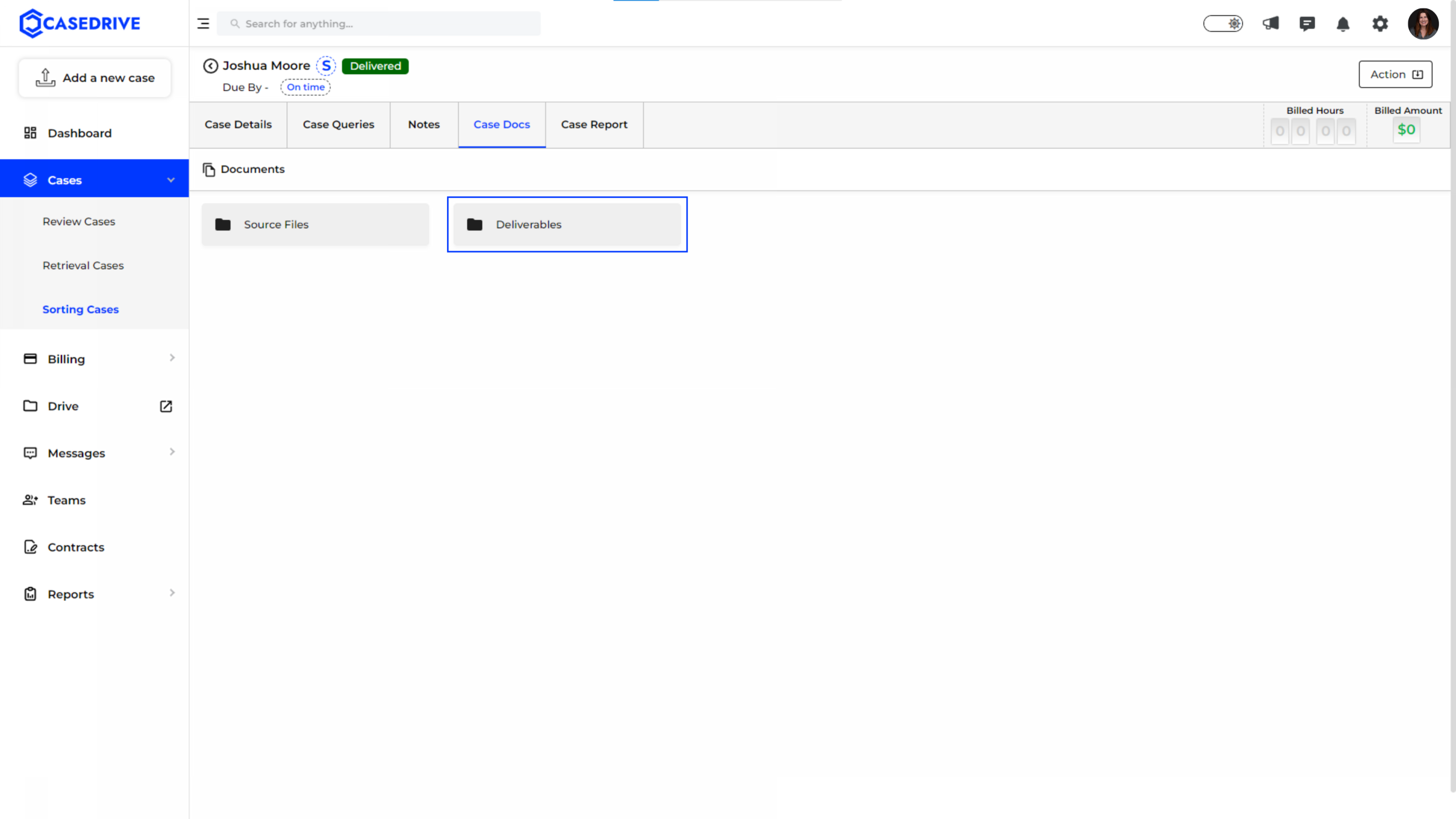Click the Documents section icon
The image size is (1456, 819).
click(x=209, y=169)
